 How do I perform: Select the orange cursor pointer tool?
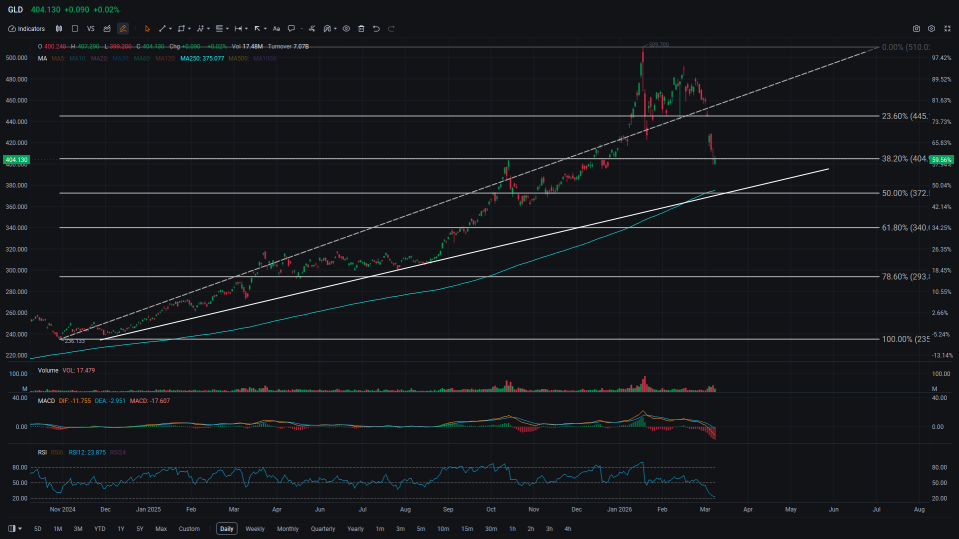(x=147, y=29)
